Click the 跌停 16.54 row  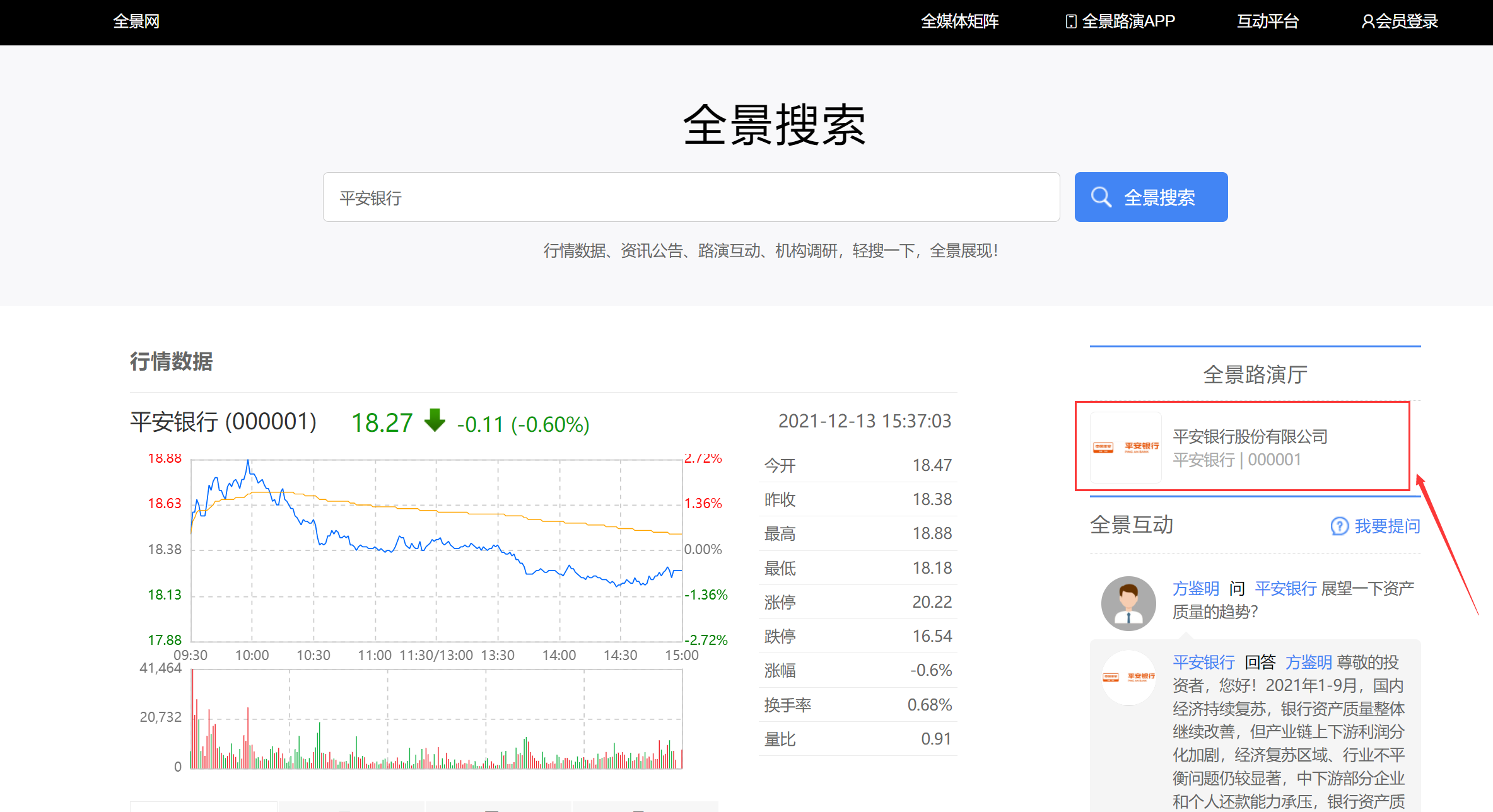coord(858,636)
